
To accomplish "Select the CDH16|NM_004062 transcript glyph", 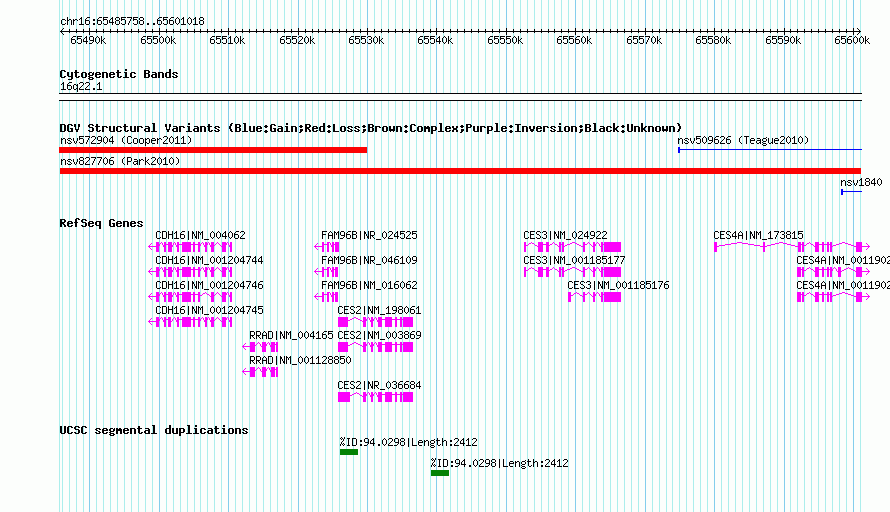I will pos(190,247).
